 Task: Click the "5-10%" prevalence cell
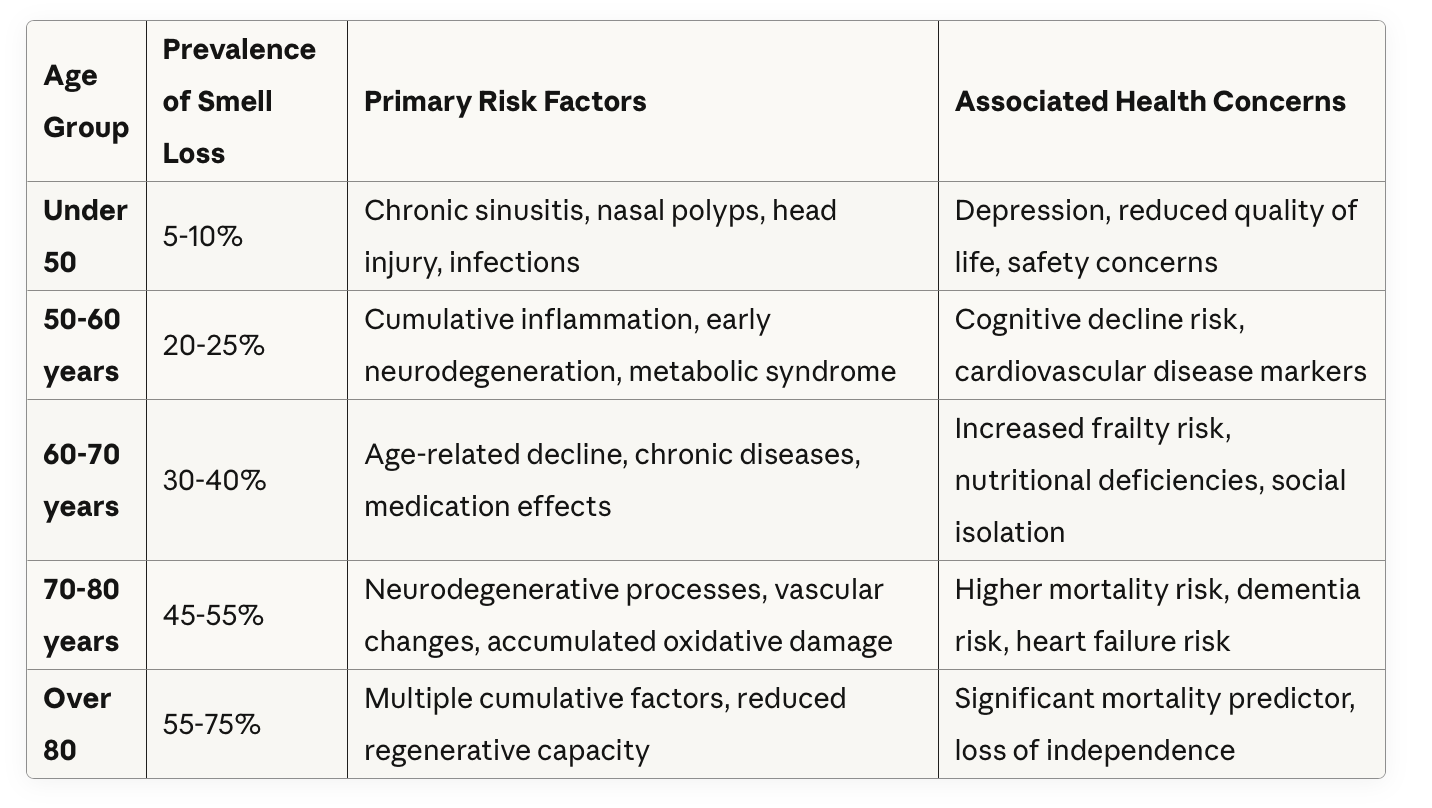coord(203,237)
